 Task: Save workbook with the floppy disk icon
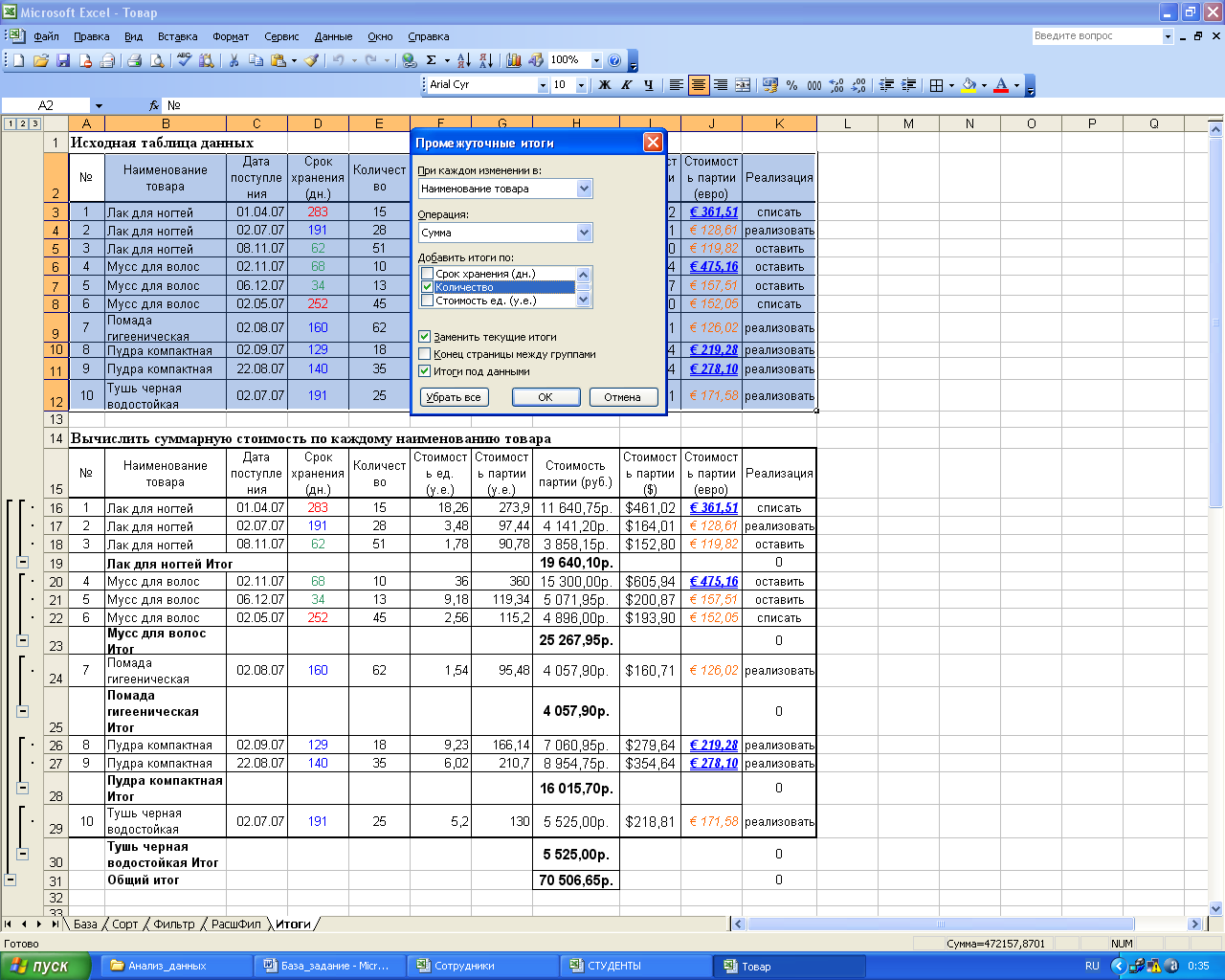pyautogui.click(x=63, y=60)
